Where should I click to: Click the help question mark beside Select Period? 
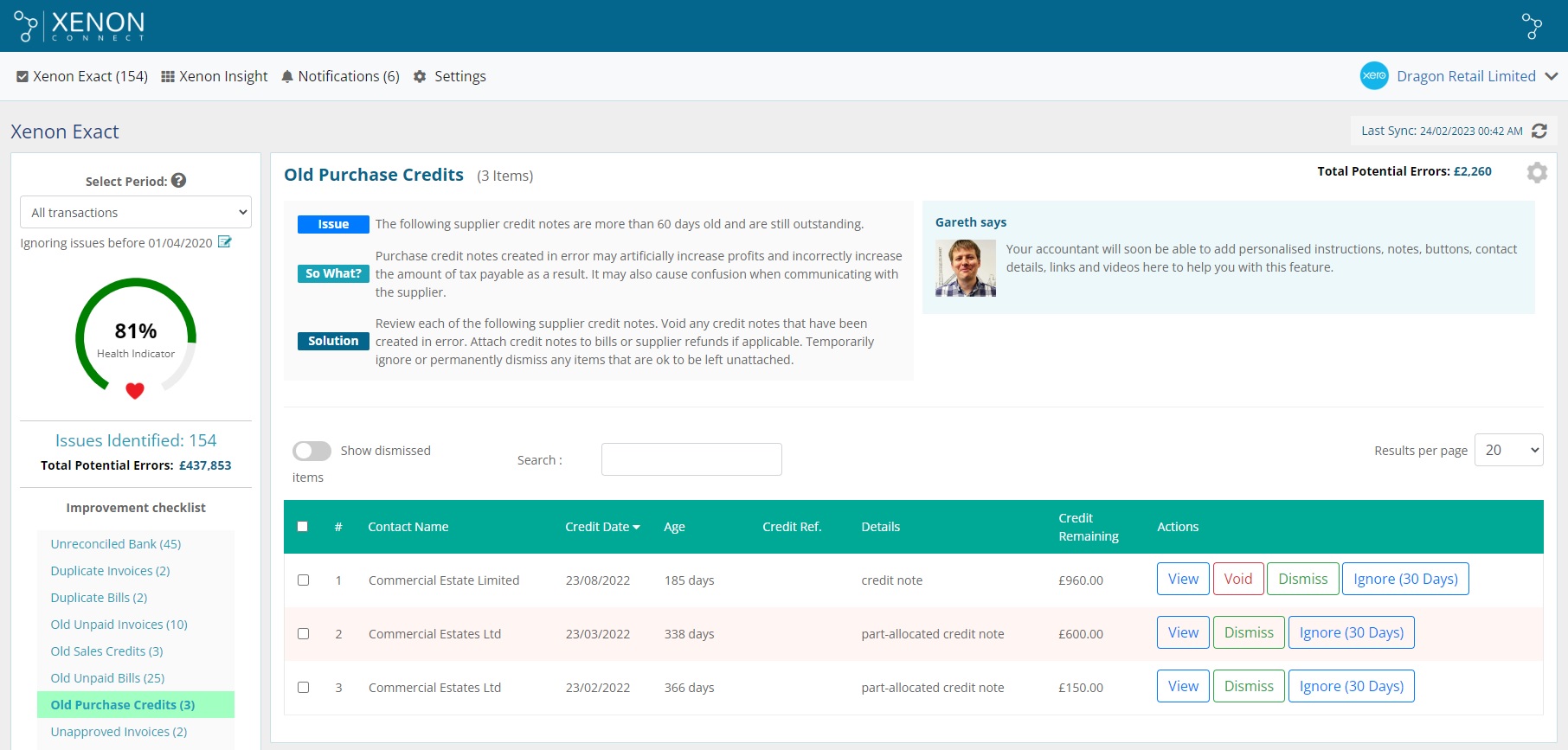(x=179, y=181)
